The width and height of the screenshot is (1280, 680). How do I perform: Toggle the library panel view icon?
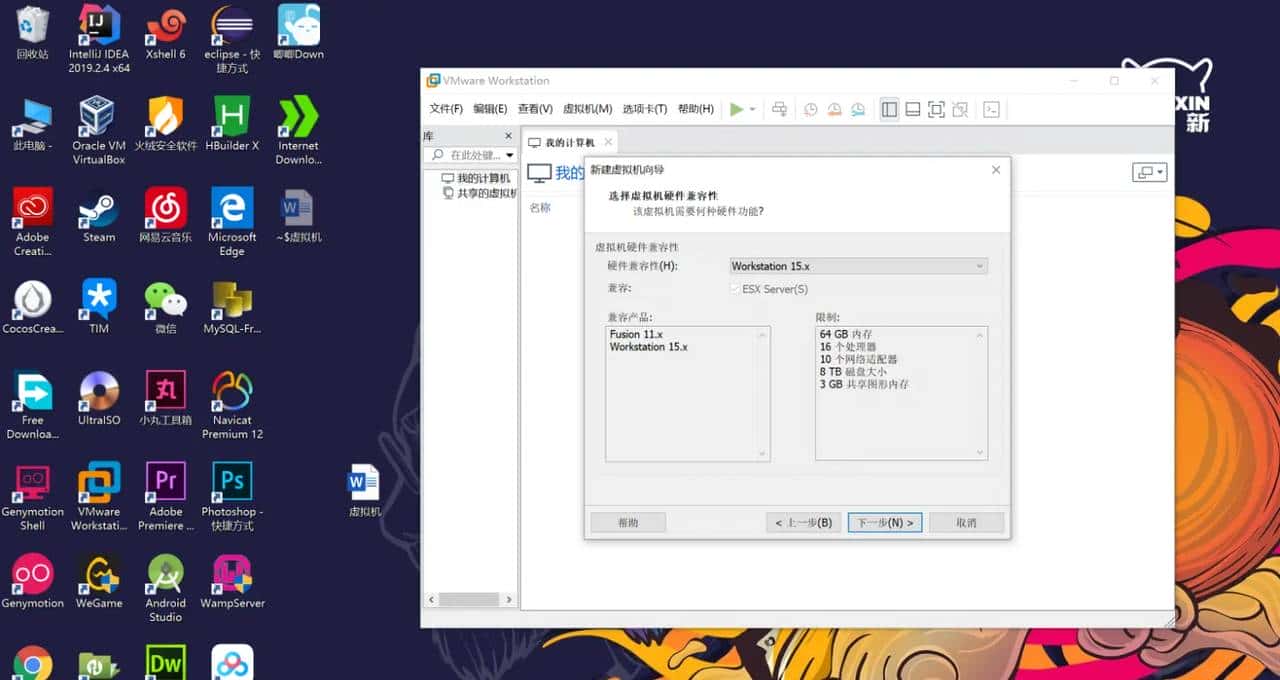[x=890, y=109]
